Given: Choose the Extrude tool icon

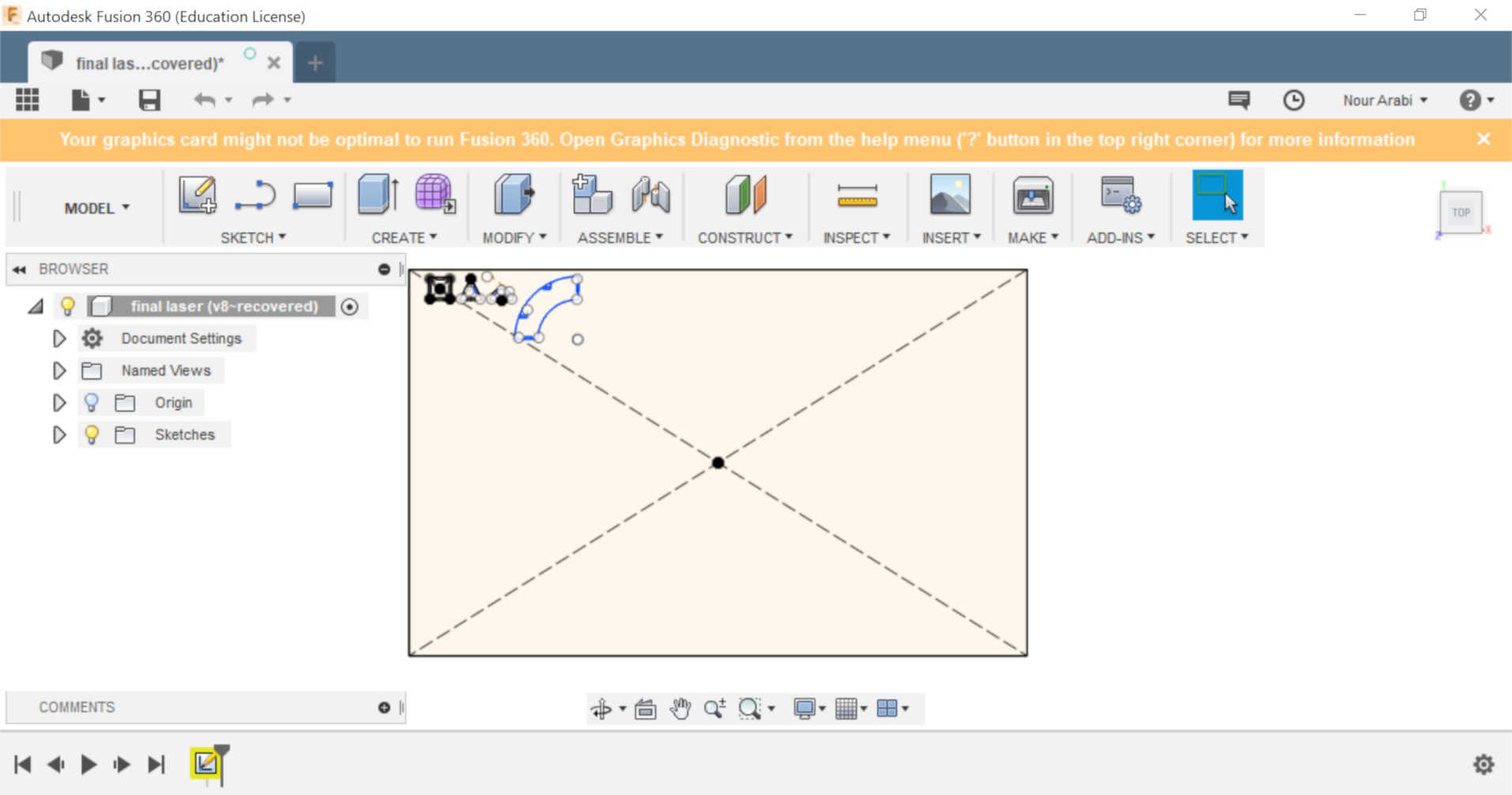Looking at the screenshot, I should (x=378, y=194).
